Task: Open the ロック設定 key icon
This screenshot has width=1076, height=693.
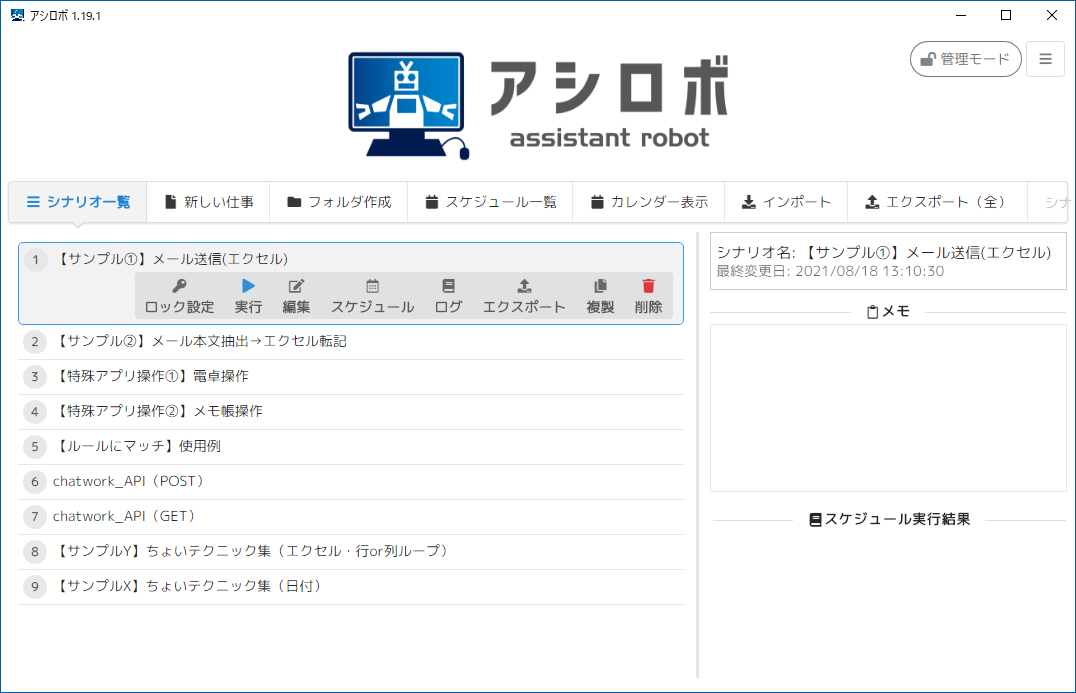Action: 179,286
